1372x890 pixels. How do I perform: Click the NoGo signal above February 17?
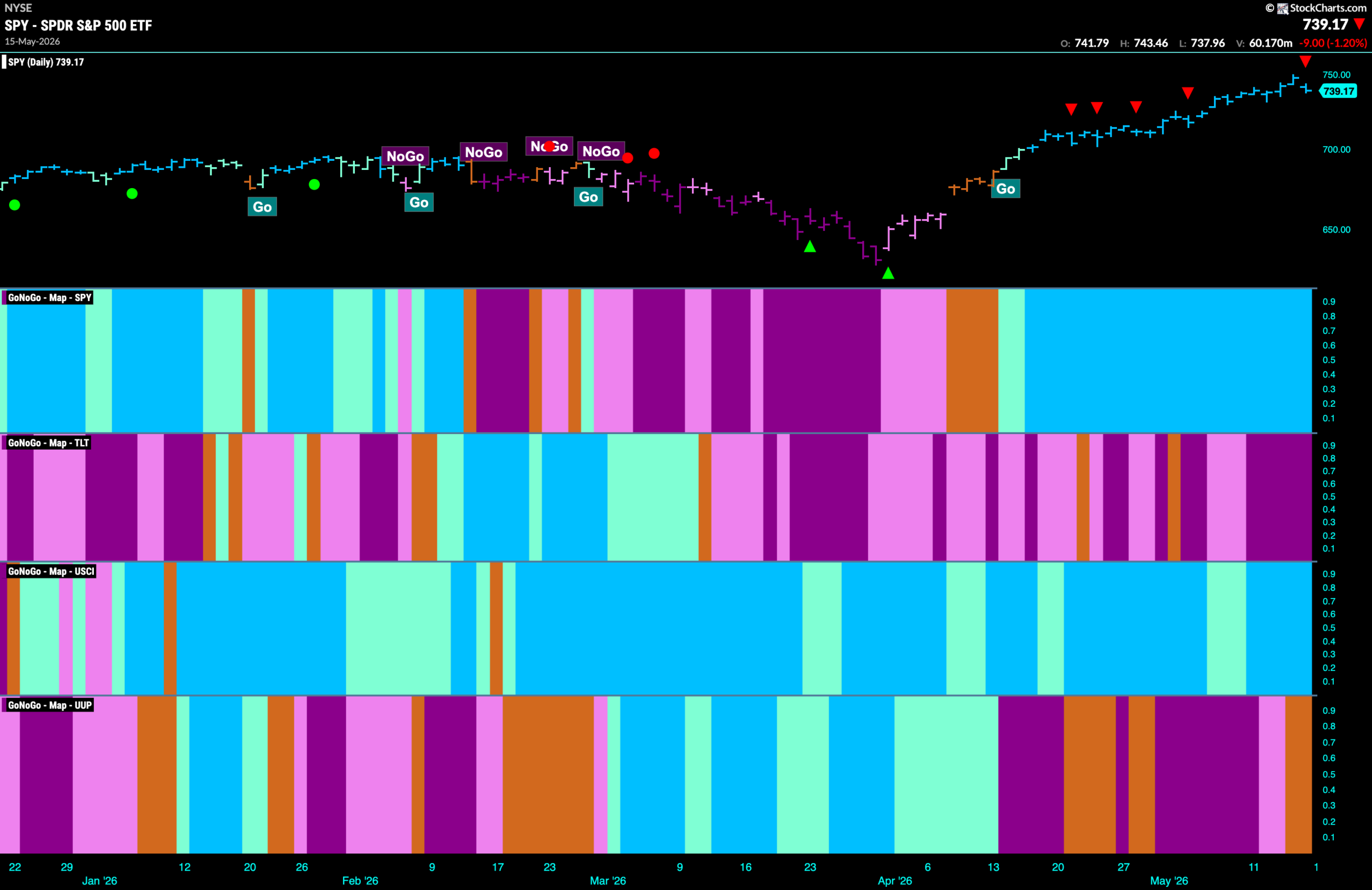(483, 152)
